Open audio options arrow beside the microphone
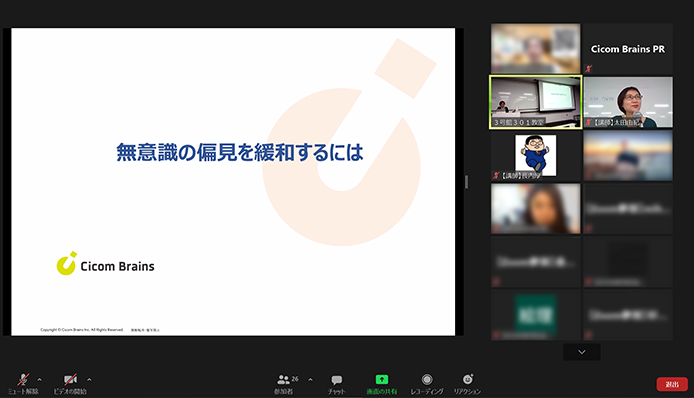The height and width of the screenshot is (398, 694). coord(39,379)
